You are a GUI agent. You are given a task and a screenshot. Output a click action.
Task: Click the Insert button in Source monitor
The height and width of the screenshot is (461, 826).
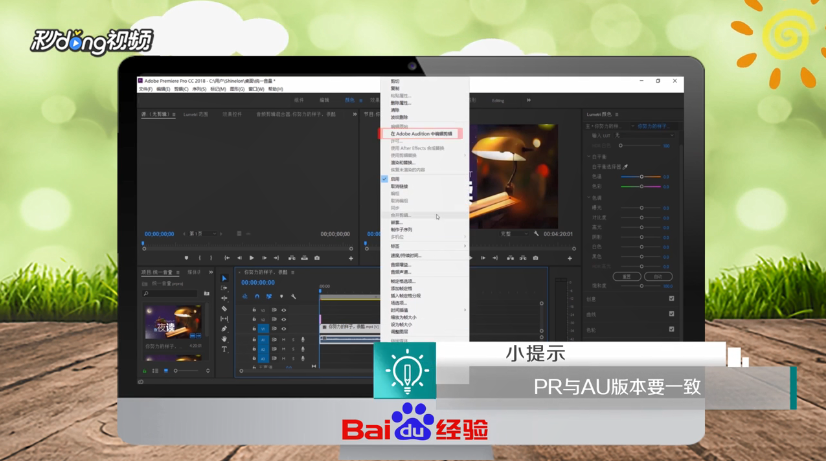click(291, 258)
